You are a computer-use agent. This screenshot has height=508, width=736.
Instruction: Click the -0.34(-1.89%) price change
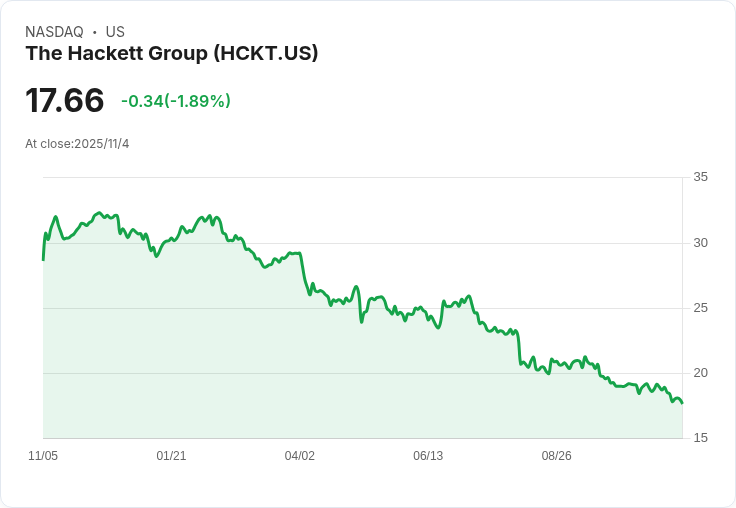[x=176, y=101]
